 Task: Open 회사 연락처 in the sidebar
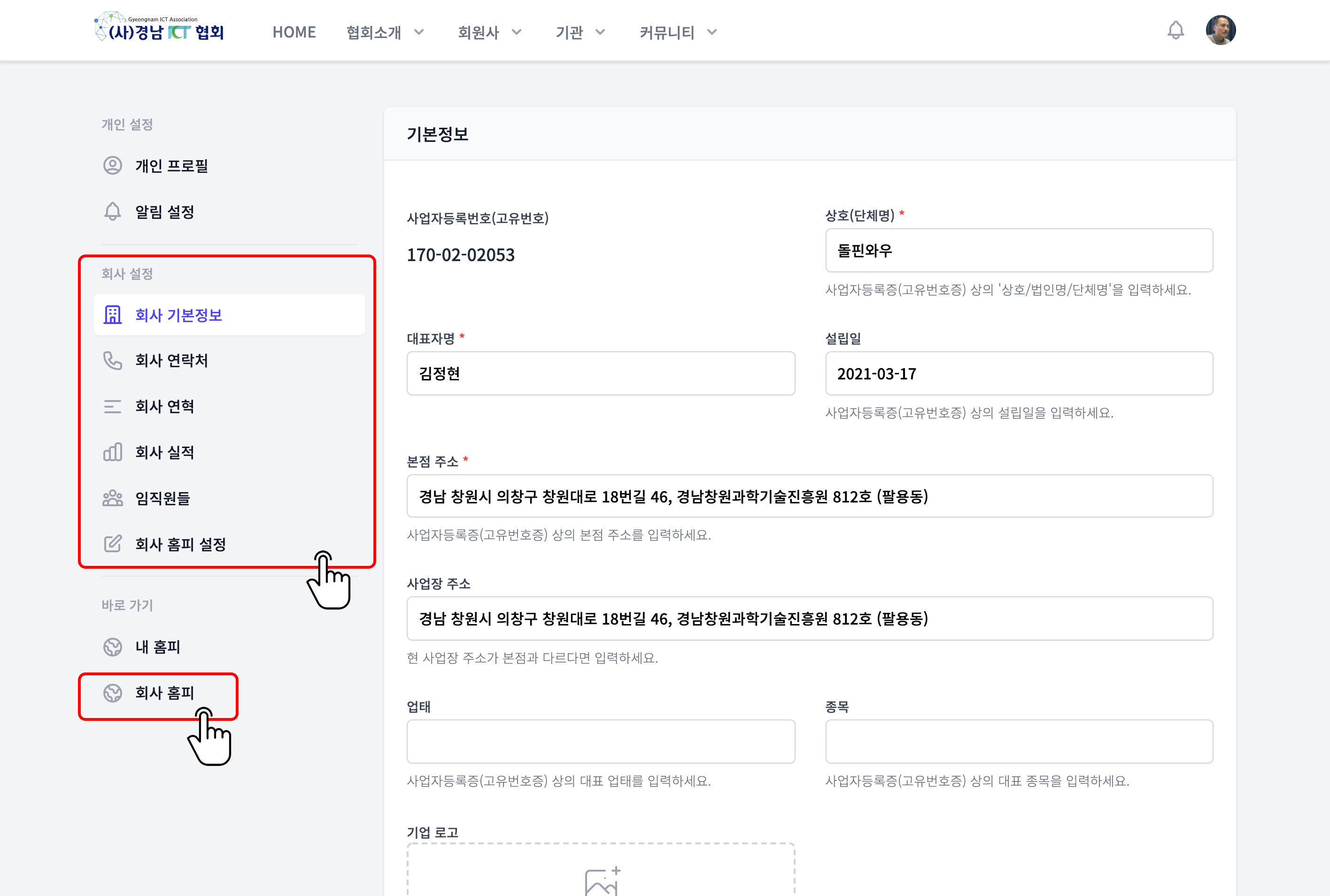coord(230,361)
